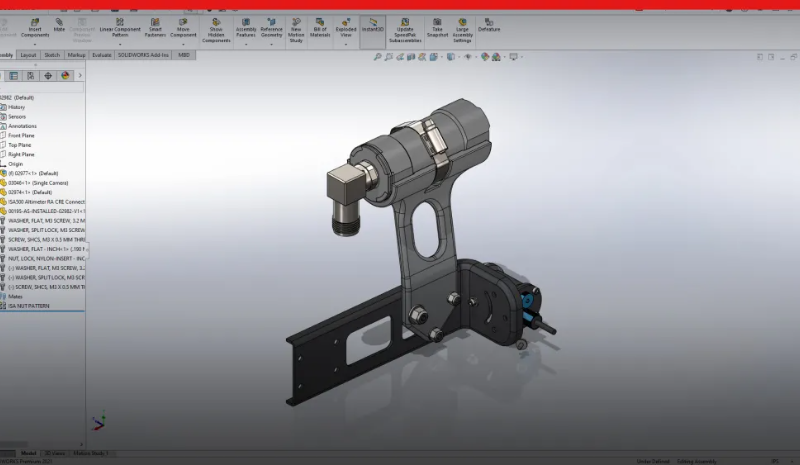Toggle the Exploded View
Viewport: 800px width, 465px height.
click(x=345, y=28)
